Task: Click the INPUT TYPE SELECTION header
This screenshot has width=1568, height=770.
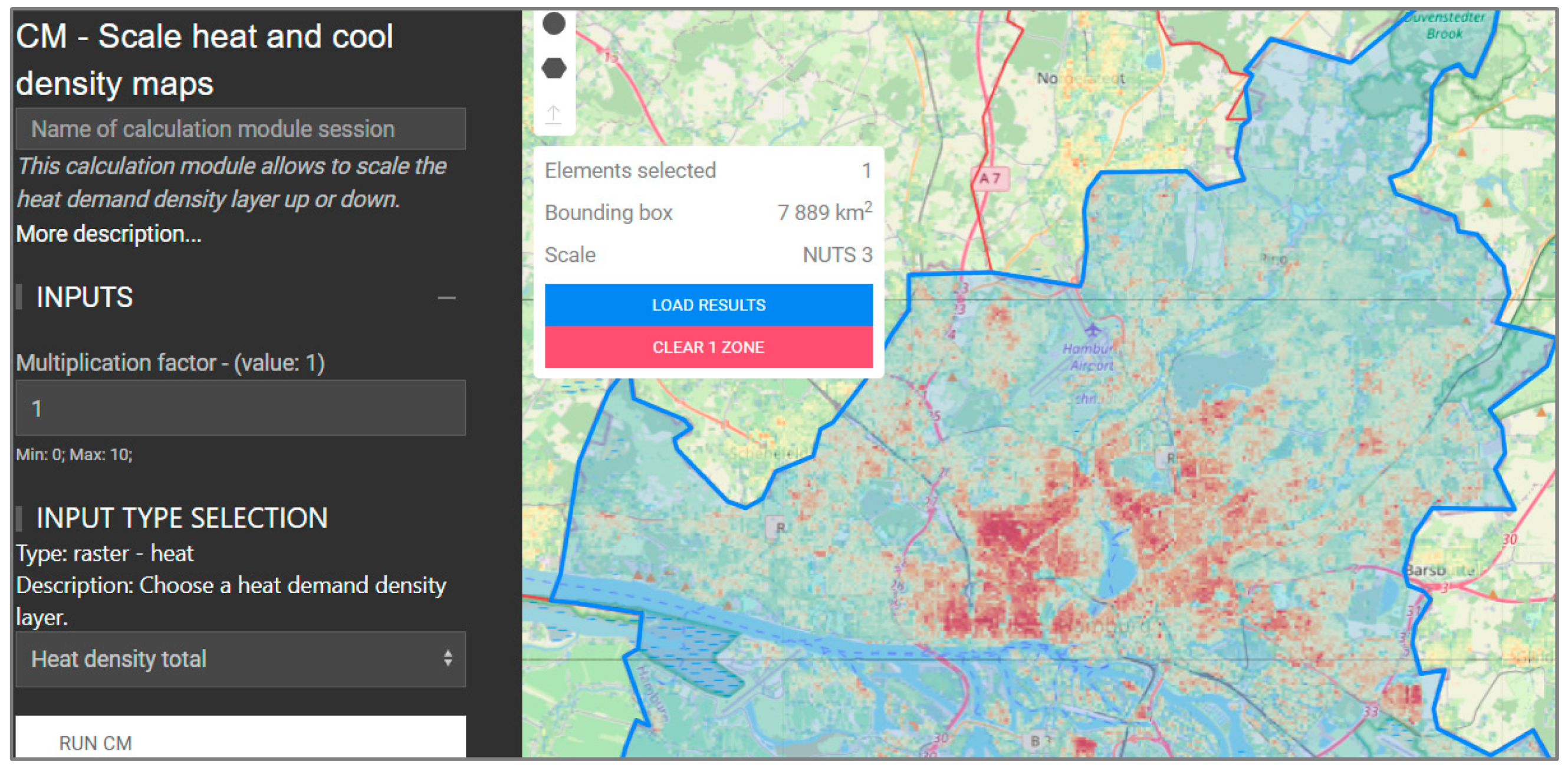Action: pyautogui.click(x=182, y=518)
